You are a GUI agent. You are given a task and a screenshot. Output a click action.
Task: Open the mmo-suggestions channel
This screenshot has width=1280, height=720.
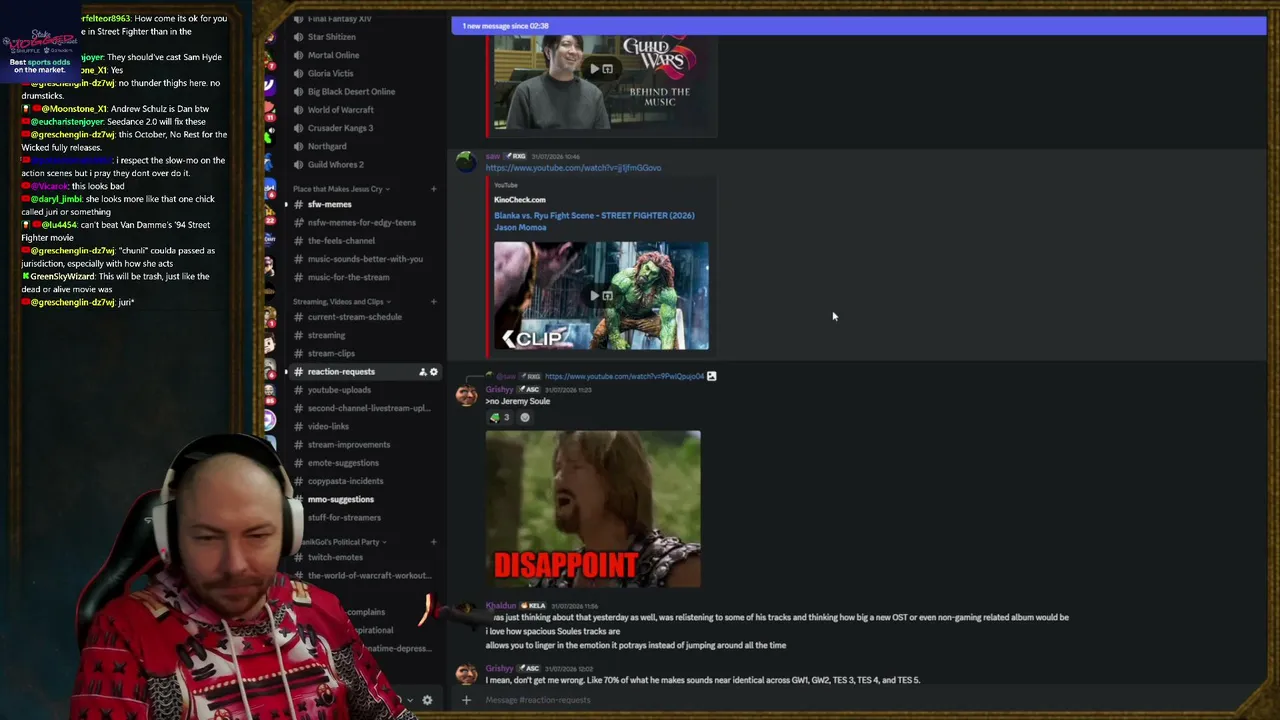pos(341,500)
